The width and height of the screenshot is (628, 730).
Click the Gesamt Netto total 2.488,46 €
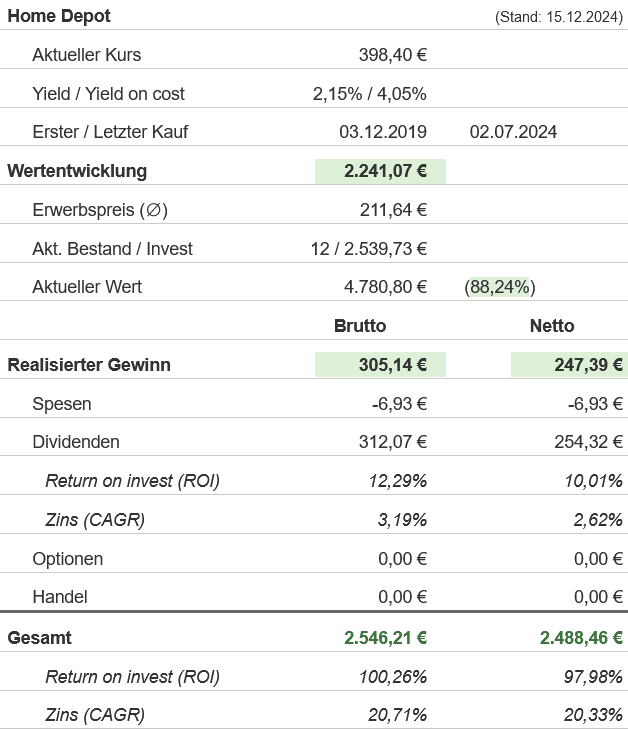(x=581, y=638)
